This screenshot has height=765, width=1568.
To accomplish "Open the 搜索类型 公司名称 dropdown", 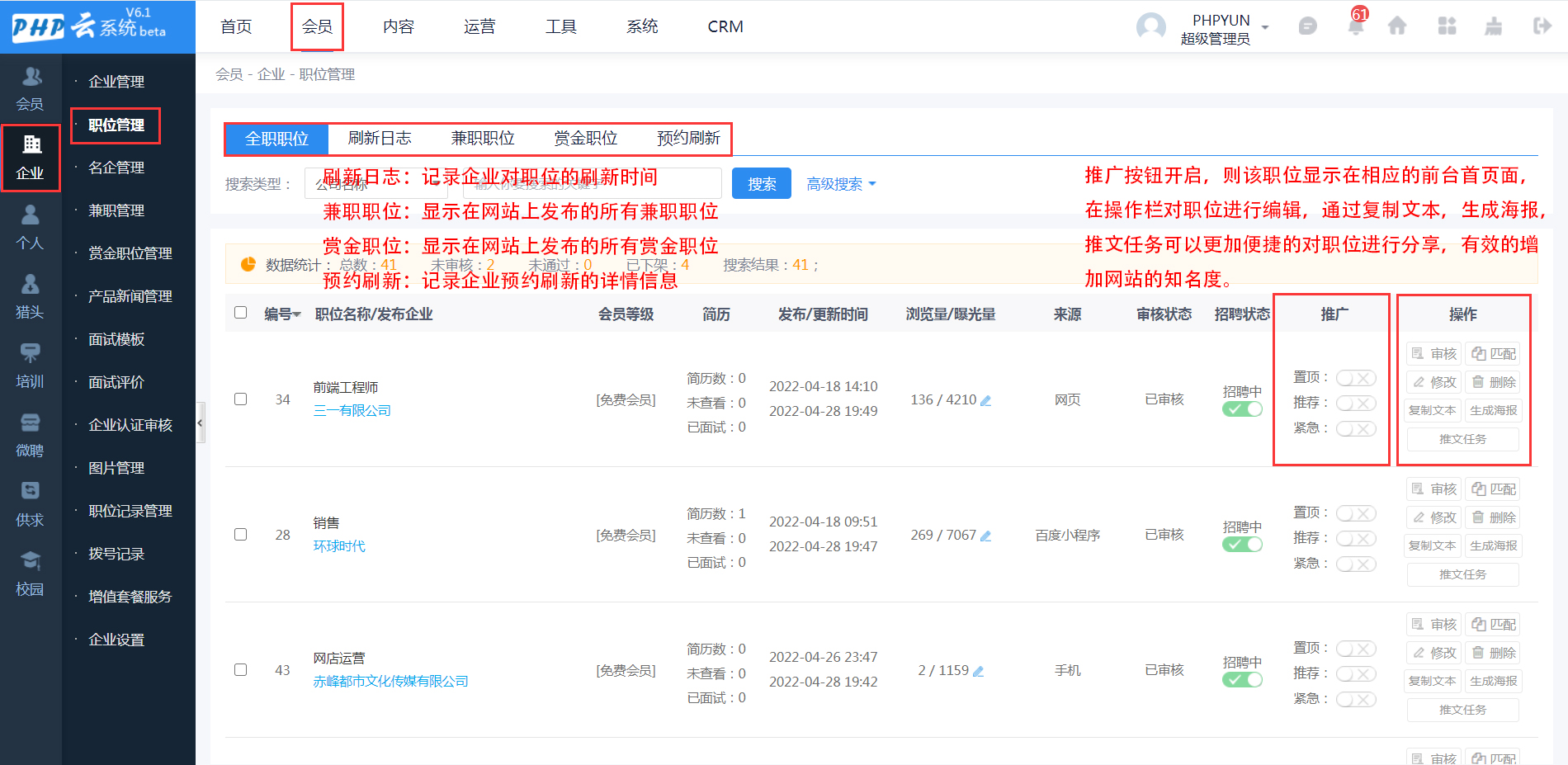I will click(x=375, y=183).
